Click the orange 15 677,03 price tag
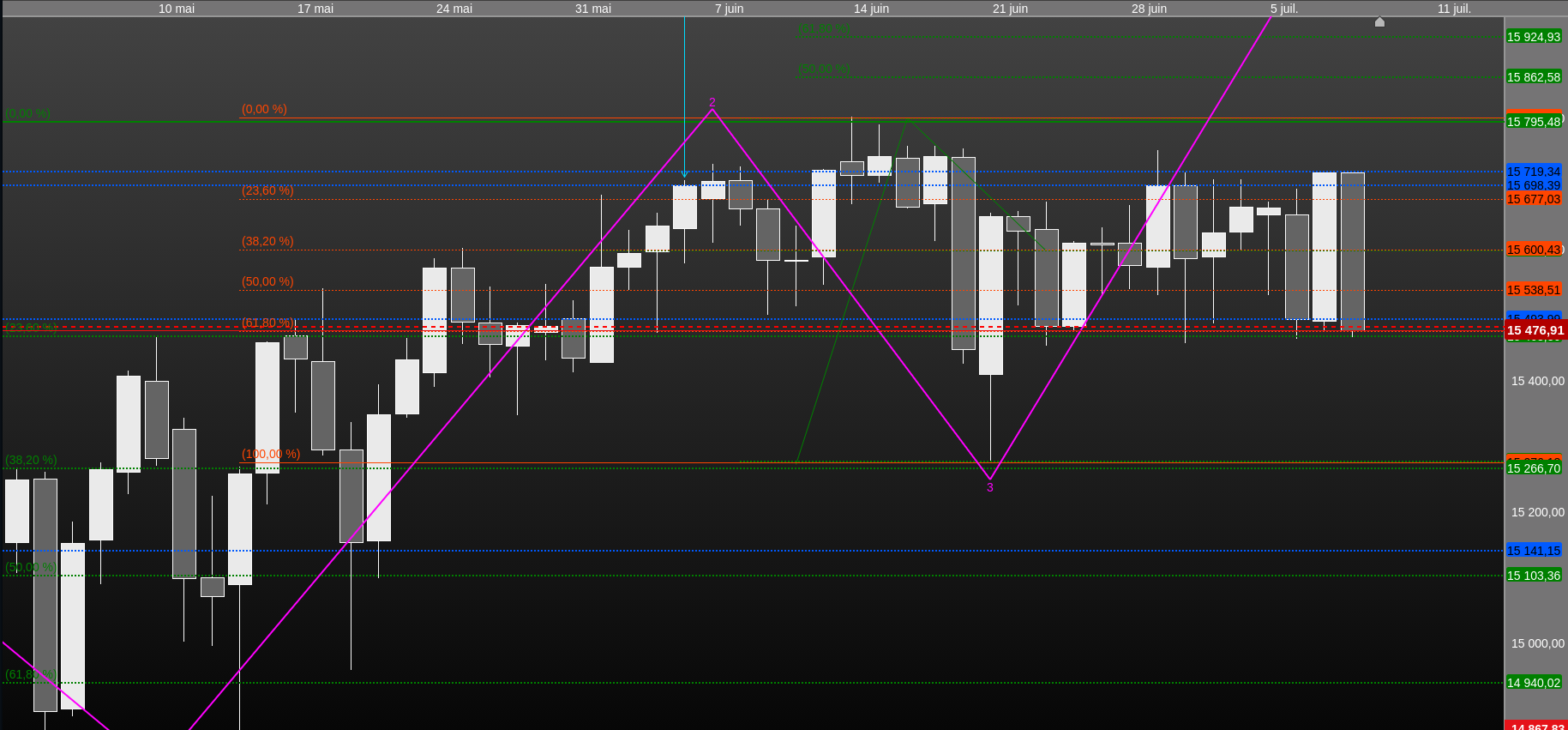 pyautogui.click(x=1534, y=199)
